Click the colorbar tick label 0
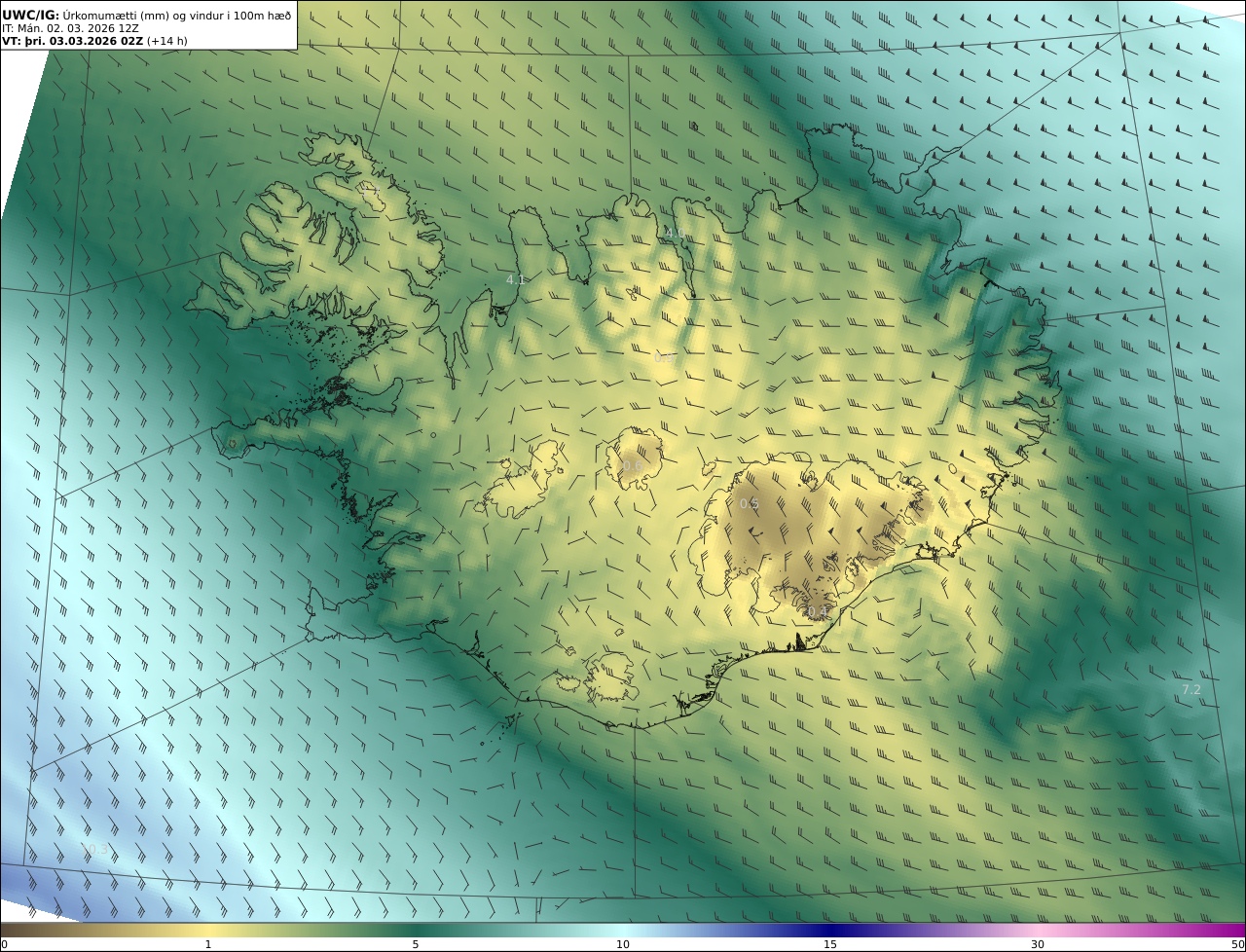This screenshot has width=1246, height=952. click(4, 944)
